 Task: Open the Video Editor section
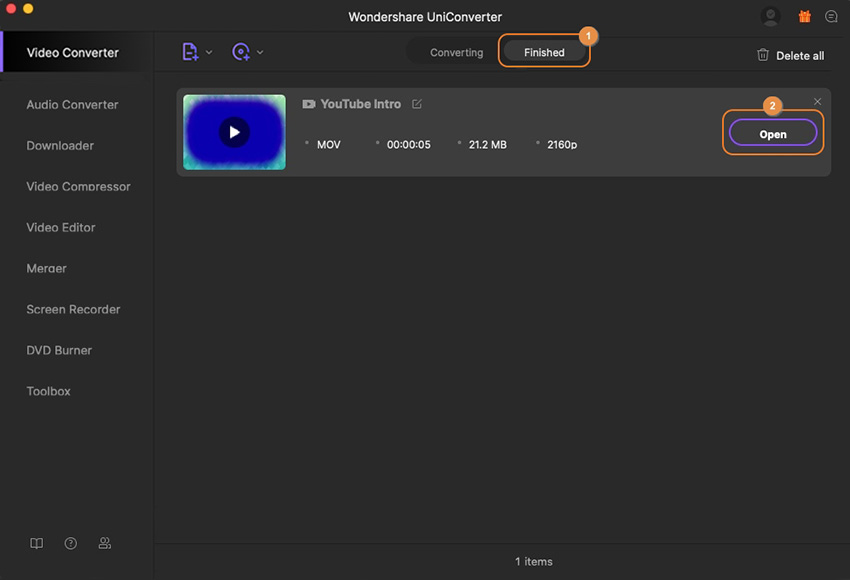click(x=61, y=227)
